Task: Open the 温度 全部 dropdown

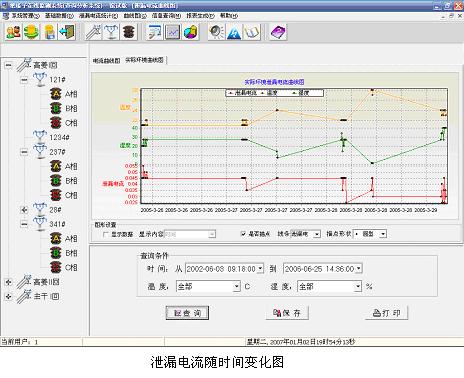Action: (236, 286)
